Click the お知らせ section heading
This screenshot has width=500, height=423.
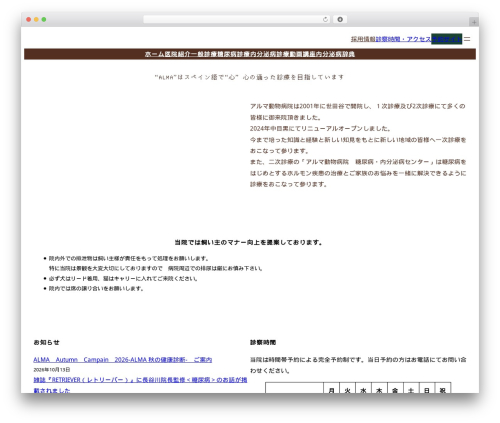point(46,342)
